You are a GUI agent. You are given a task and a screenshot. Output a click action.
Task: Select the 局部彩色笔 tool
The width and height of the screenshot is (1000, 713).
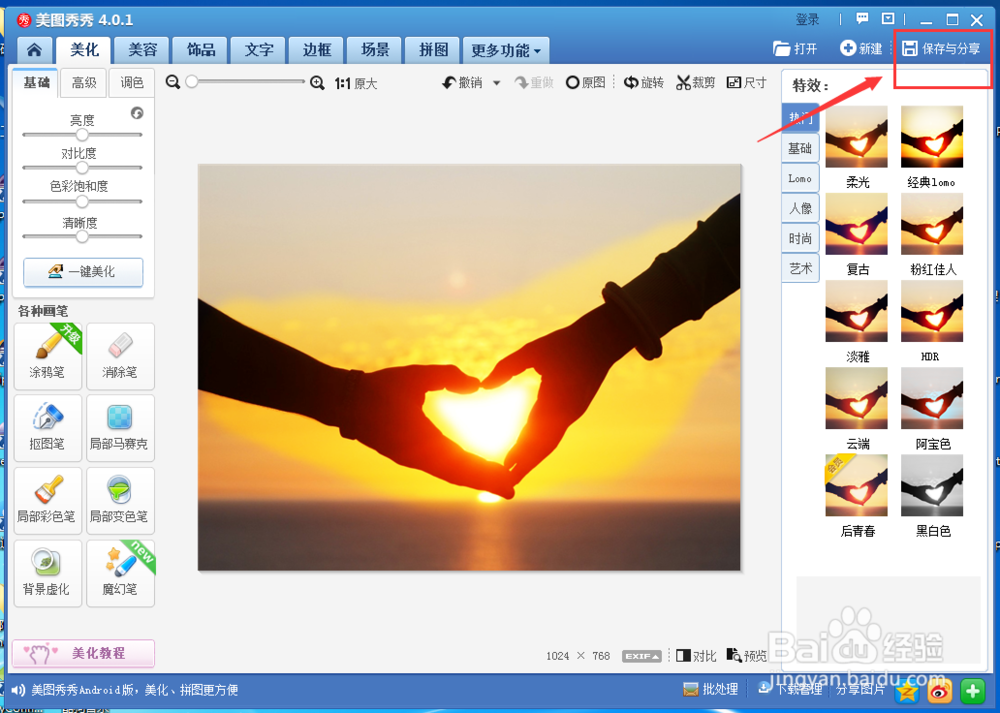click(48, 501)
